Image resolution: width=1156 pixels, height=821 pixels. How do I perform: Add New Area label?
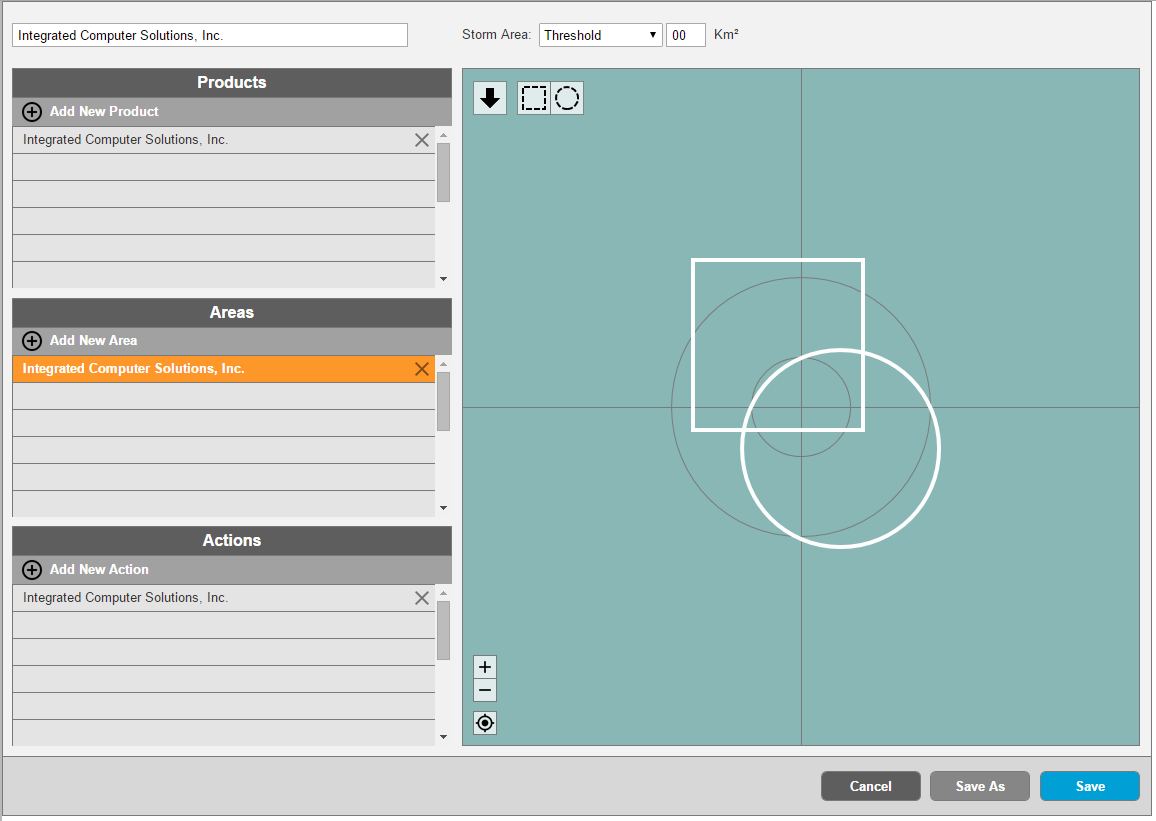94,340
